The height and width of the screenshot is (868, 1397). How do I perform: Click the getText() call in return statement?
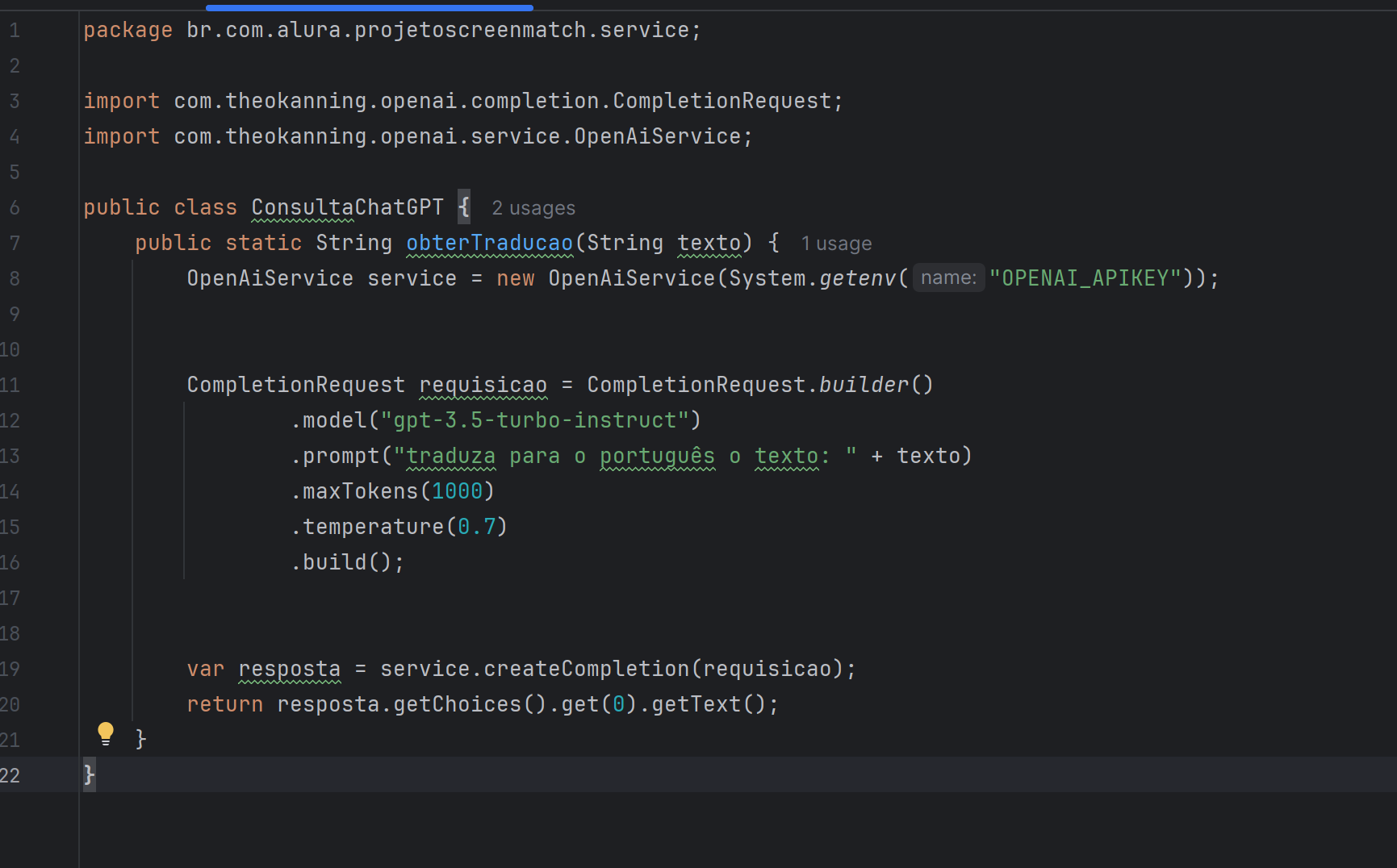(709, 704)
